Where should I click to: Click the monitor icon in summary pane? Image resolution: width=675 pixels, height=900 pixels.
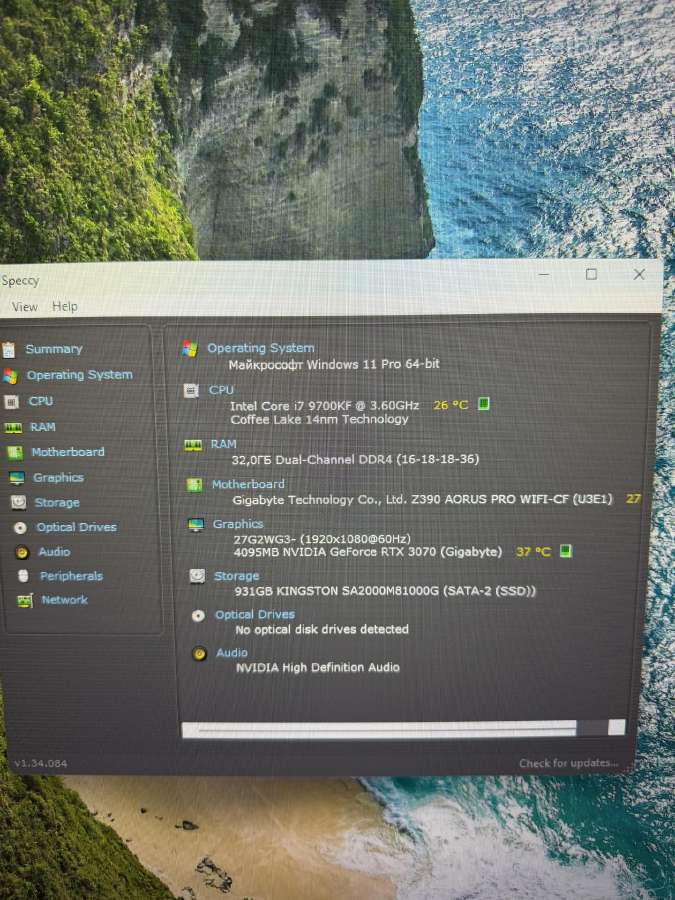click(x=196, y=525)
